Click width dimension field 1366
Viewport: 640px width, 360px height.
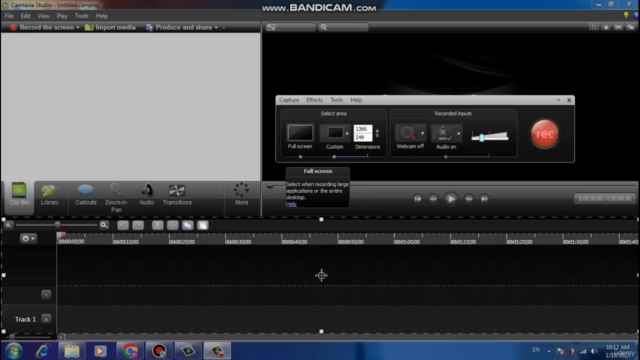click(x=362, y=129)
